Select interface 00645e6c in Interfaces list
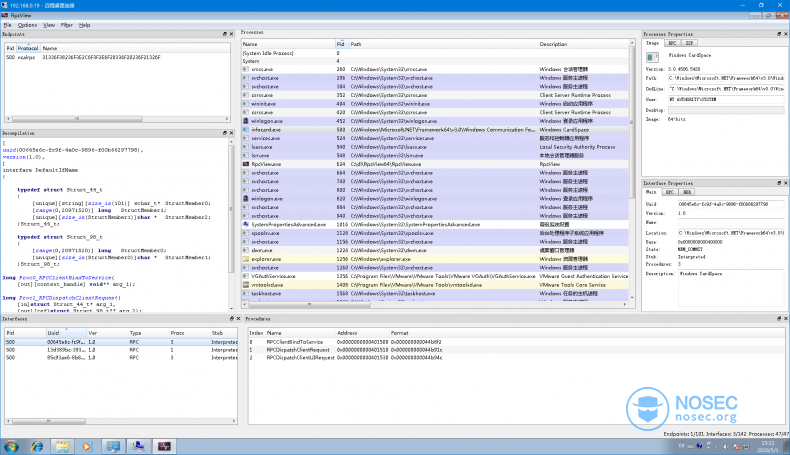Image resolution: width=790 pixels, height=455 pixels. (x=121, y=342)
